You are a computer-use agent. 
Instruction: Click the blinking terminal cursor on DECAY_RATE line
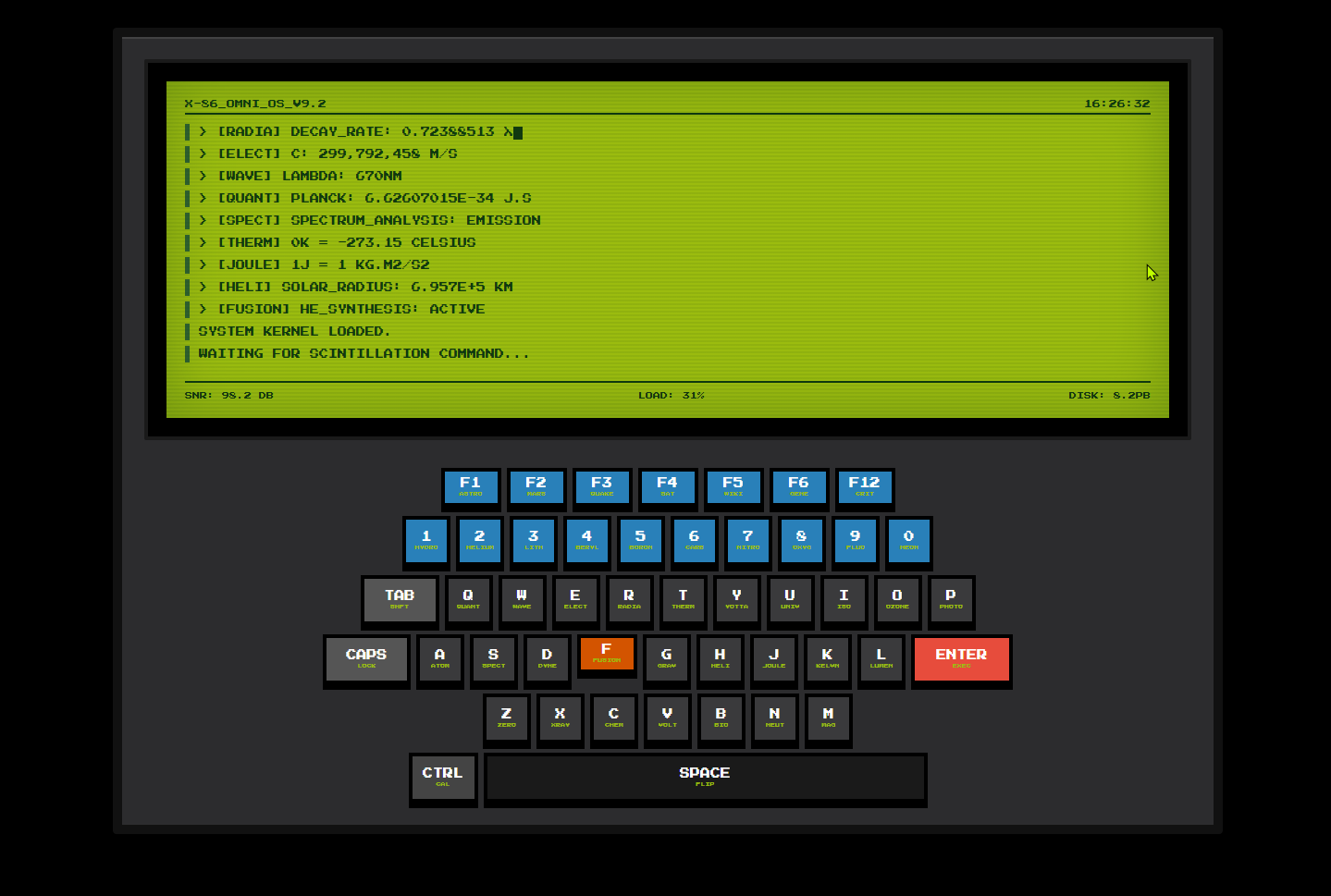point(517,132)
